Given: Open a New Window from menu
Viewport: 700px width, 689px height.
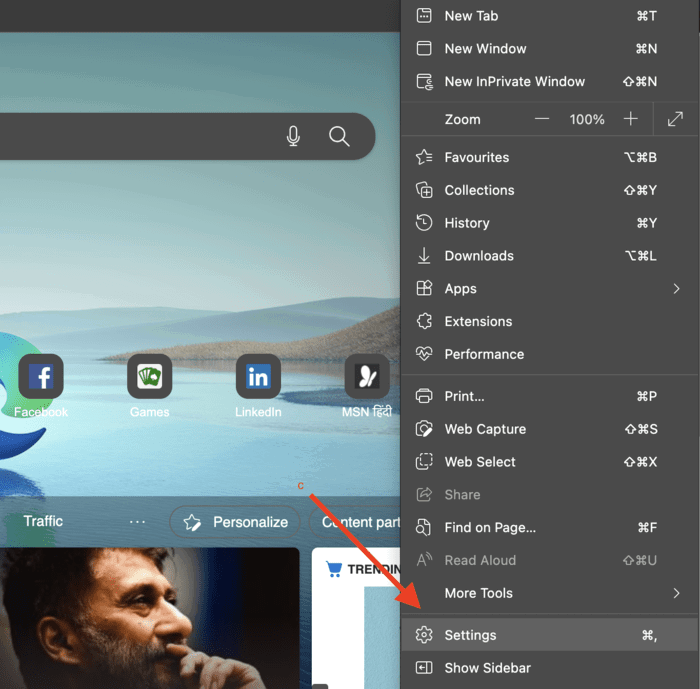Looking at the screenshot, I should click(x=550, y=48).
